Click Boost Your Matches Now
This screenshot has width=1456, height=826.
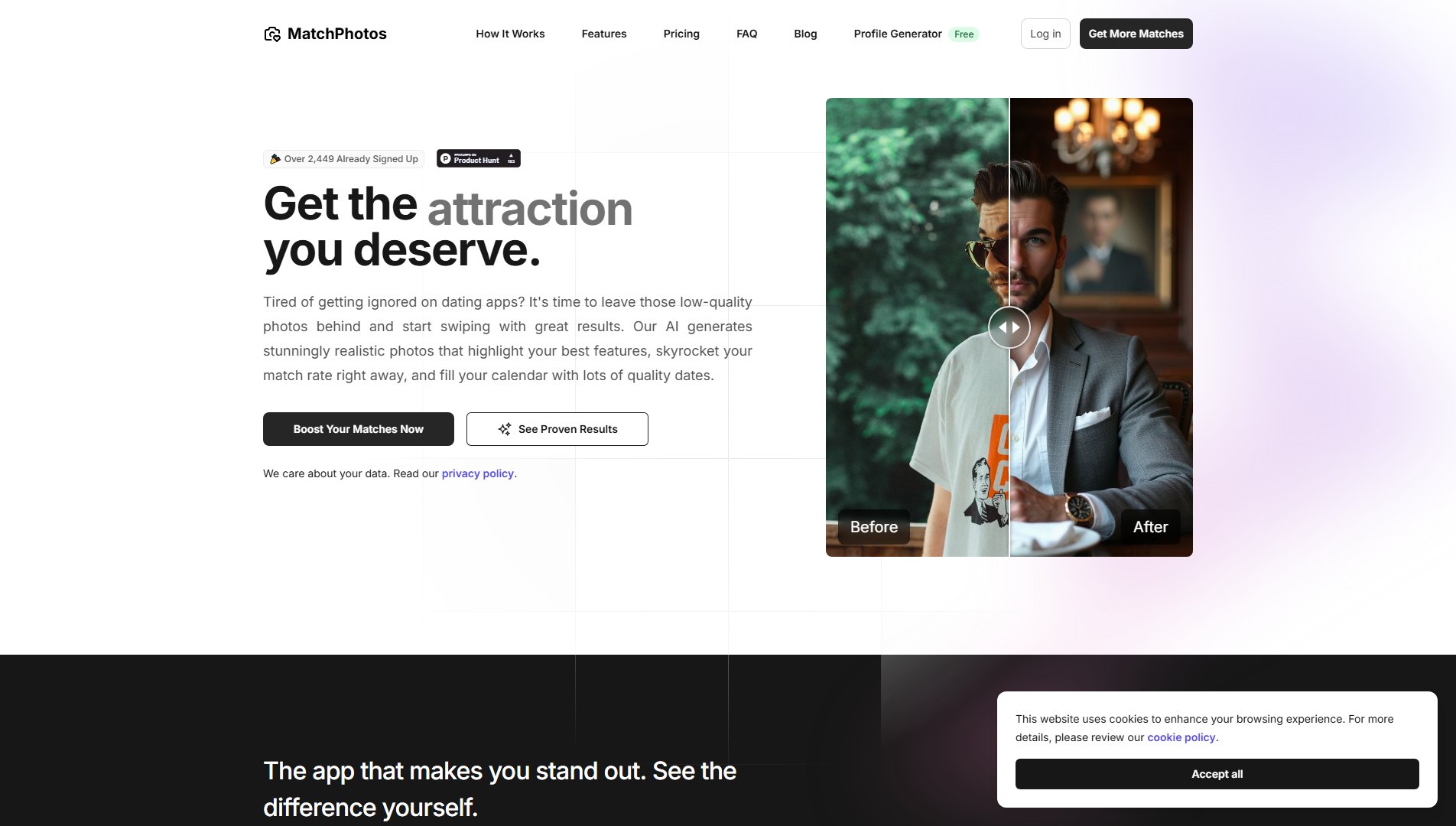click(359, 429)
